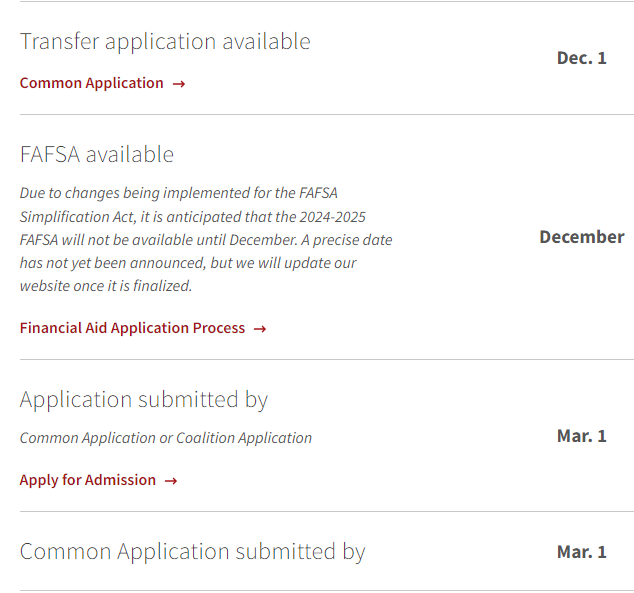Click the words 'website once it is finalized'
Viewport: 634px width, 593px height.
coord(106,286)
